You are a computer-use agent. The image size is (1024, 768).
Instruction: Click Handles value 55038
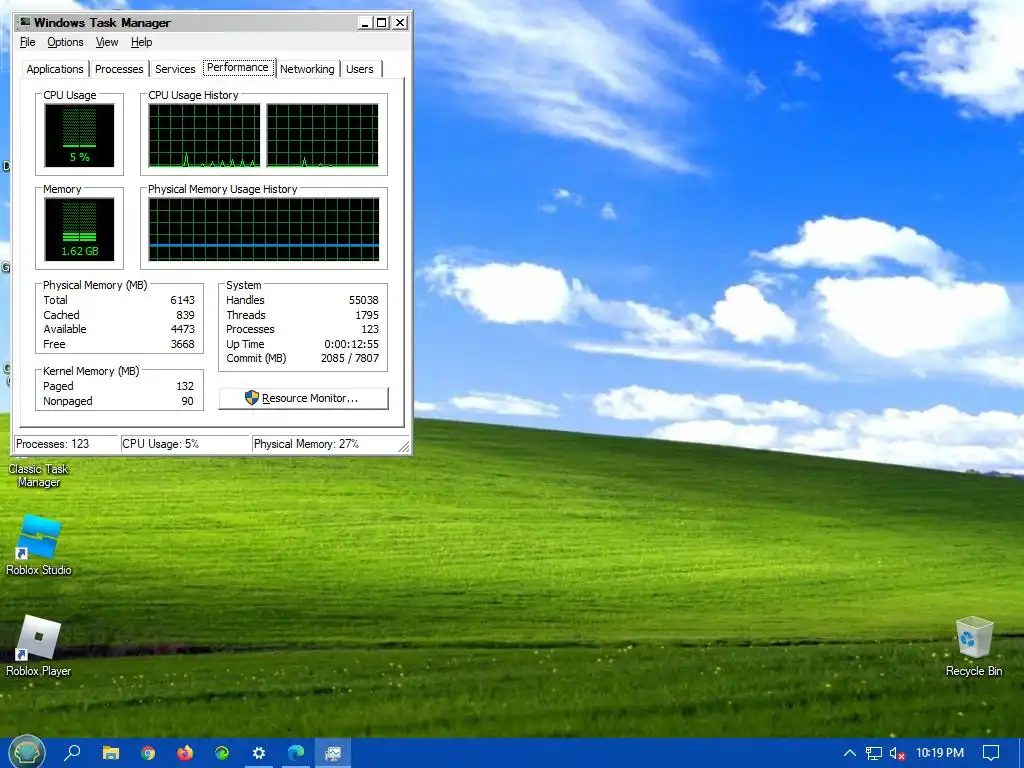[x=364, y=300]
